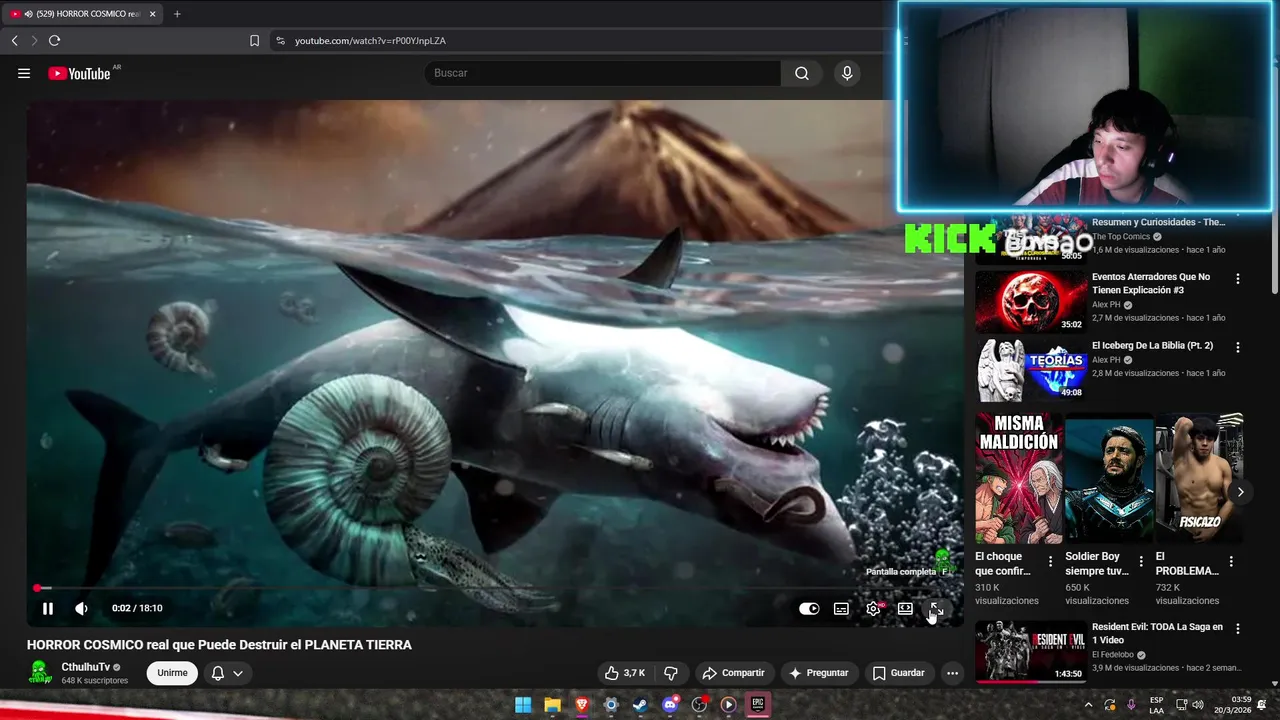Open Brave browser from taskbar
This screenshot has width=1280, height=720.
coord(582,705)
